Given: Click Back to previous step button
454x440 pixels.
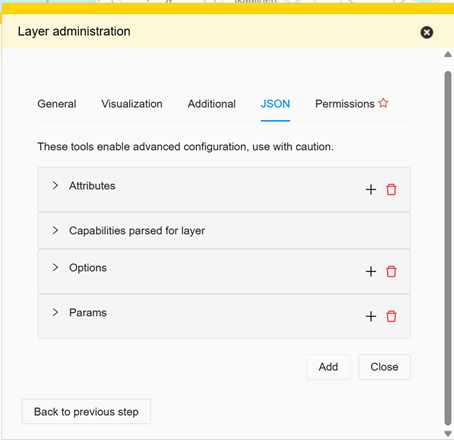Looking at the screenshot, I should point(86,412).
